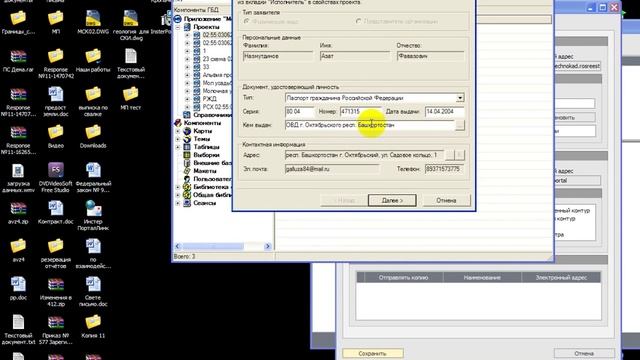Viewport: 640px width, 360px height.
Task: Click the tree panel scroll left arrow
Action: click(x=177, y=246)
